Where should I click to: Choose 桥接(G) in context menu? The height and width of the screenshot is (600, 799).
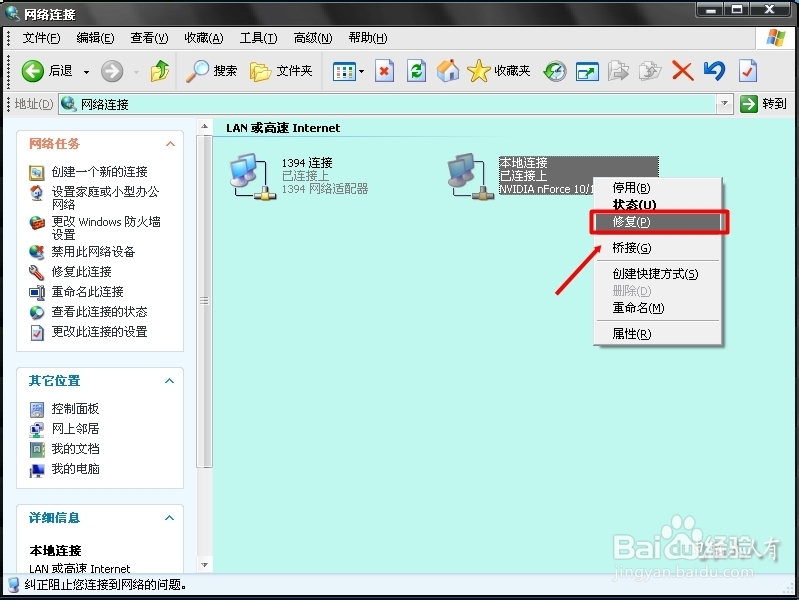(632, 248)
